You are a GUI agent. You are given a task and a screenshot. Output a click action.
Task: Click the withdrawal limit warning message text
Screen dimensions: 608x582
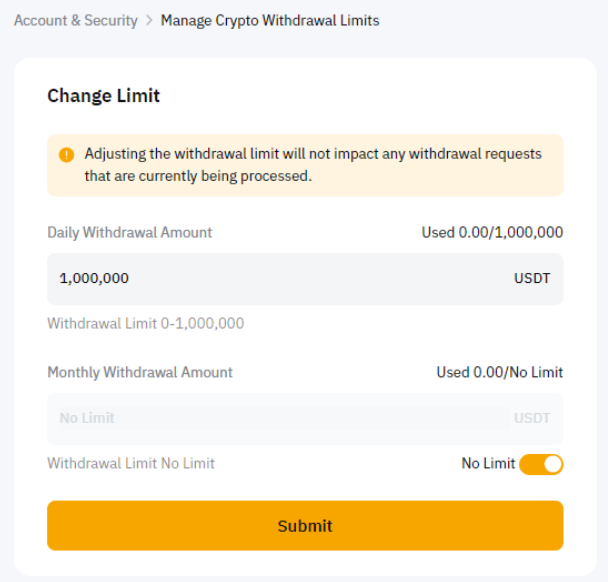[312, 165]
